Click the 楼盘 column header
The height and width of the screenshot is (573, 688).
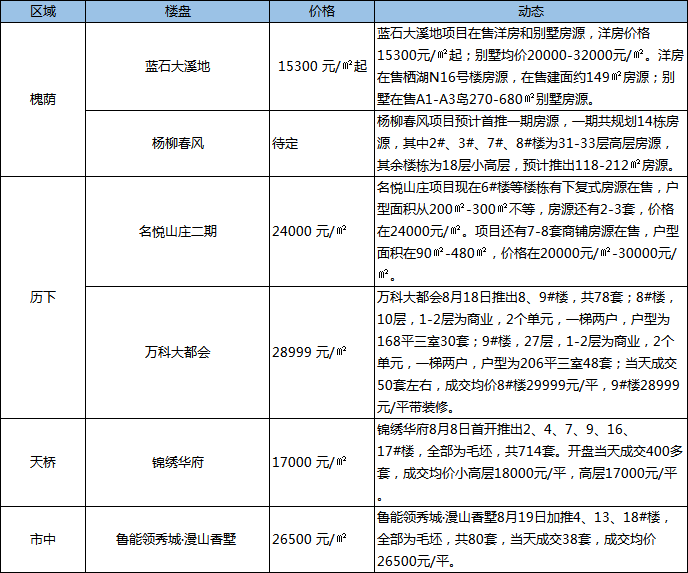(x=177, y=11)
